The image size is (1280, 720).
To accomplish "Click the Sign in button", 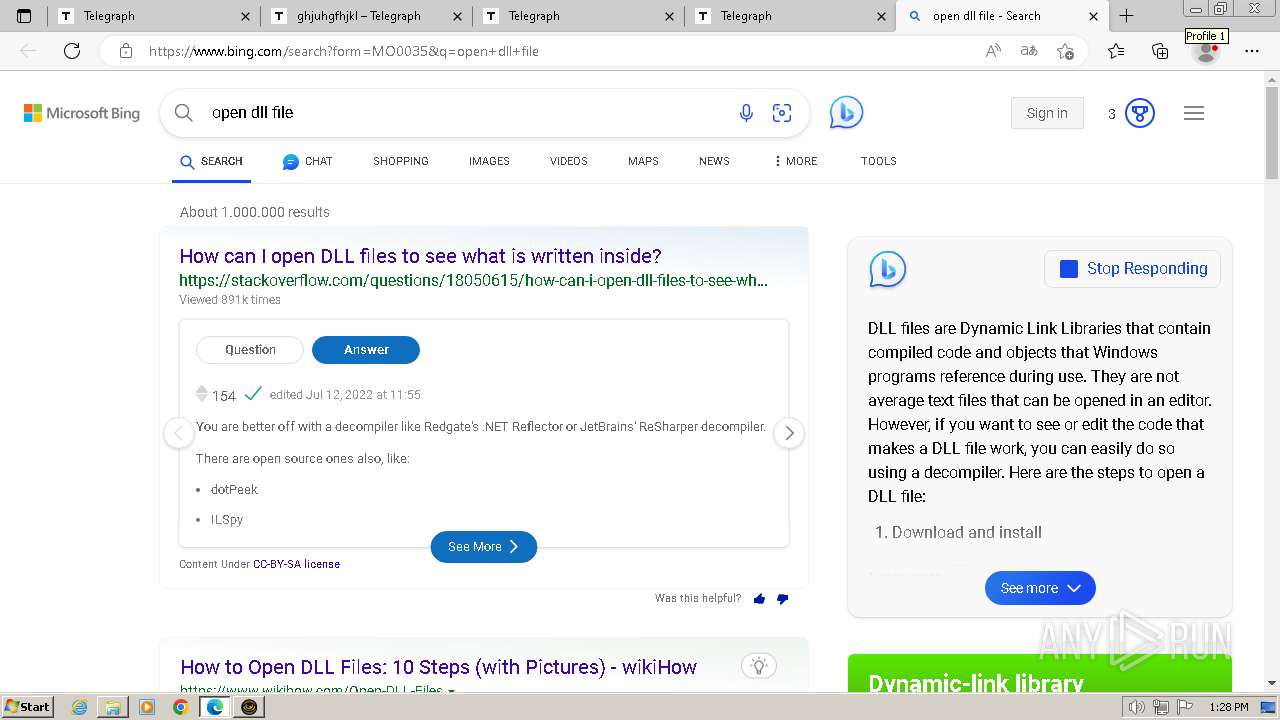I will [1047, 113].
